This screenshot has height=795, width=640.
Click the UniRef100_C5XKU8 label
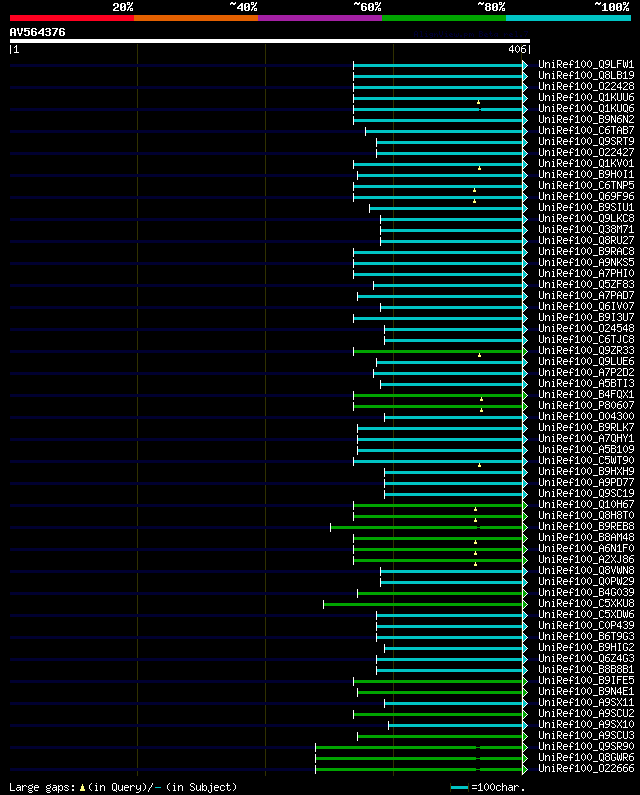[586, 603]
